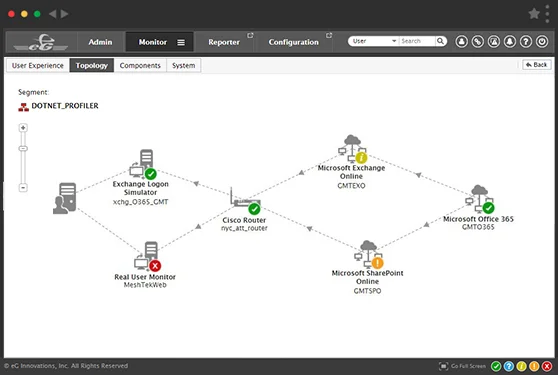Click the red critical status footer icon
The image size is (558, 375).
[x=547, y=366]
